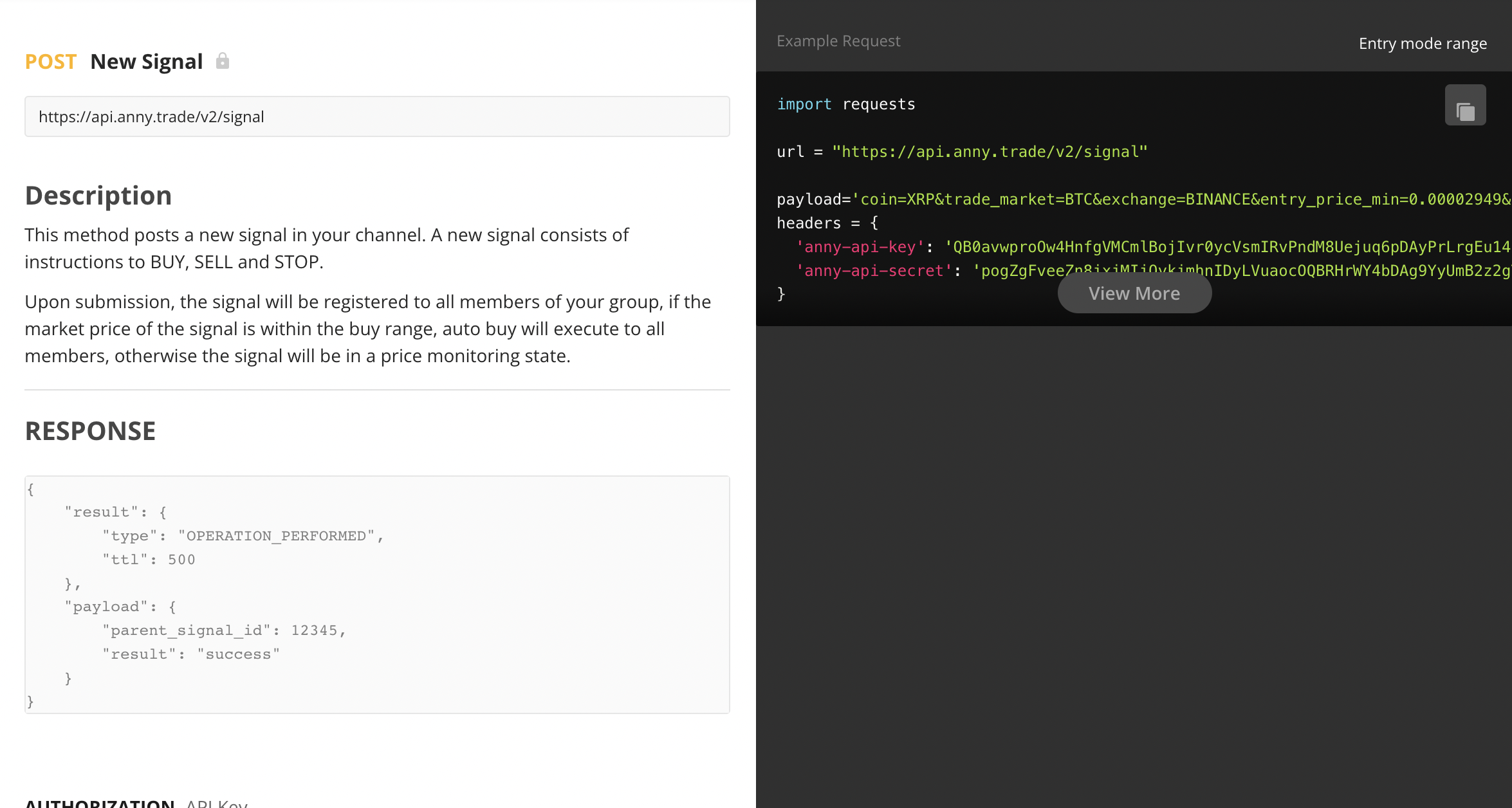
Task: Click the Example Request header label
Action: 838,41
